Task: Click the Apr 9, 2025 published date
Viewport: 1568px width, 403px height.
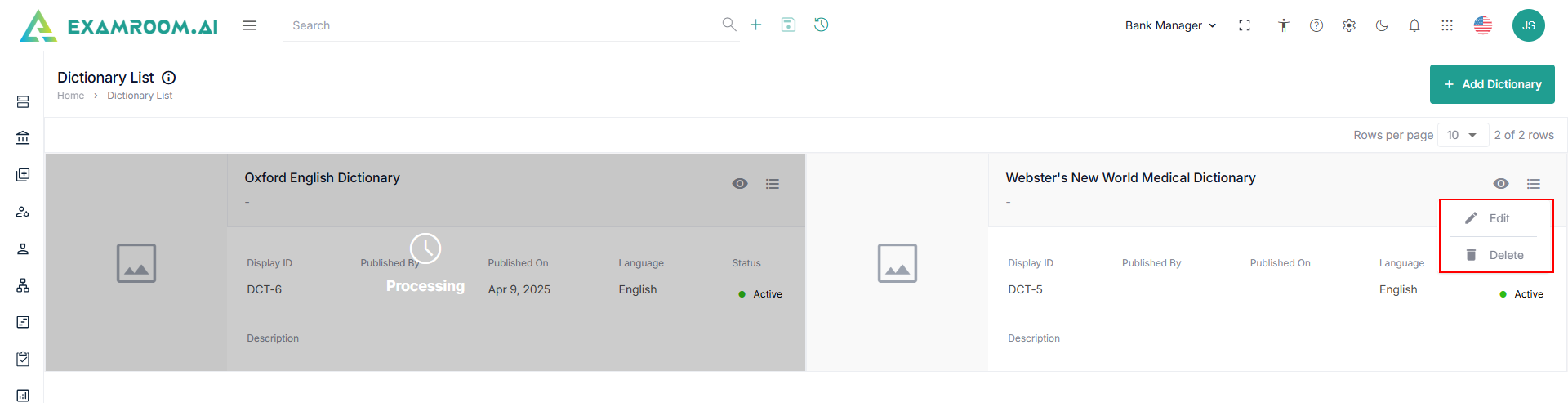Action: click(519, 289)
